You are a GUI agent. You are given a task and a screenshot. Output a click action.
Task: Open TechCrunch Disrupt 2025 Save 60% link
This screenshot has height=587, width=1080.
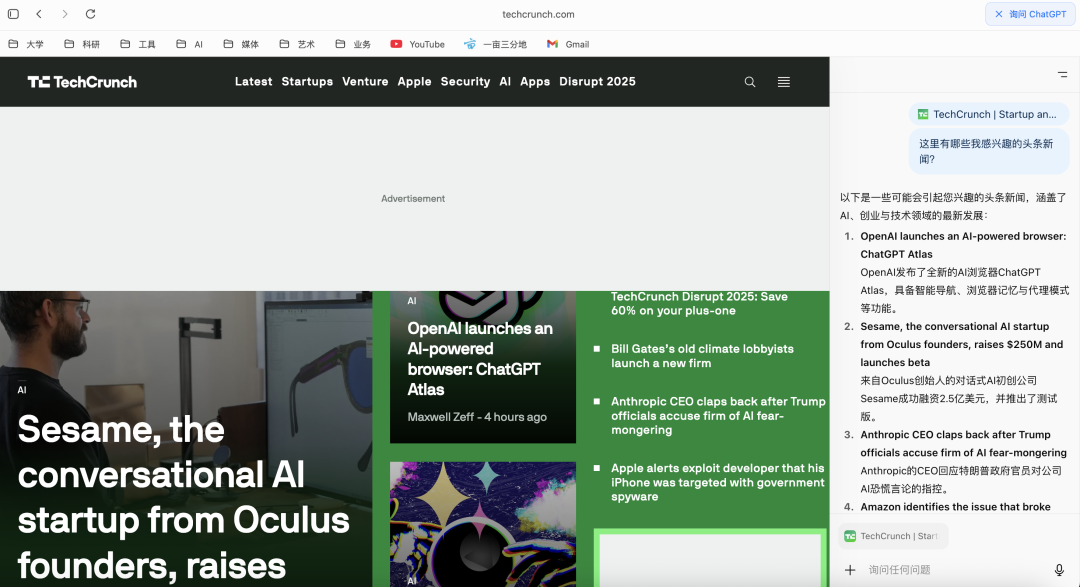click(x=699, y=304)
